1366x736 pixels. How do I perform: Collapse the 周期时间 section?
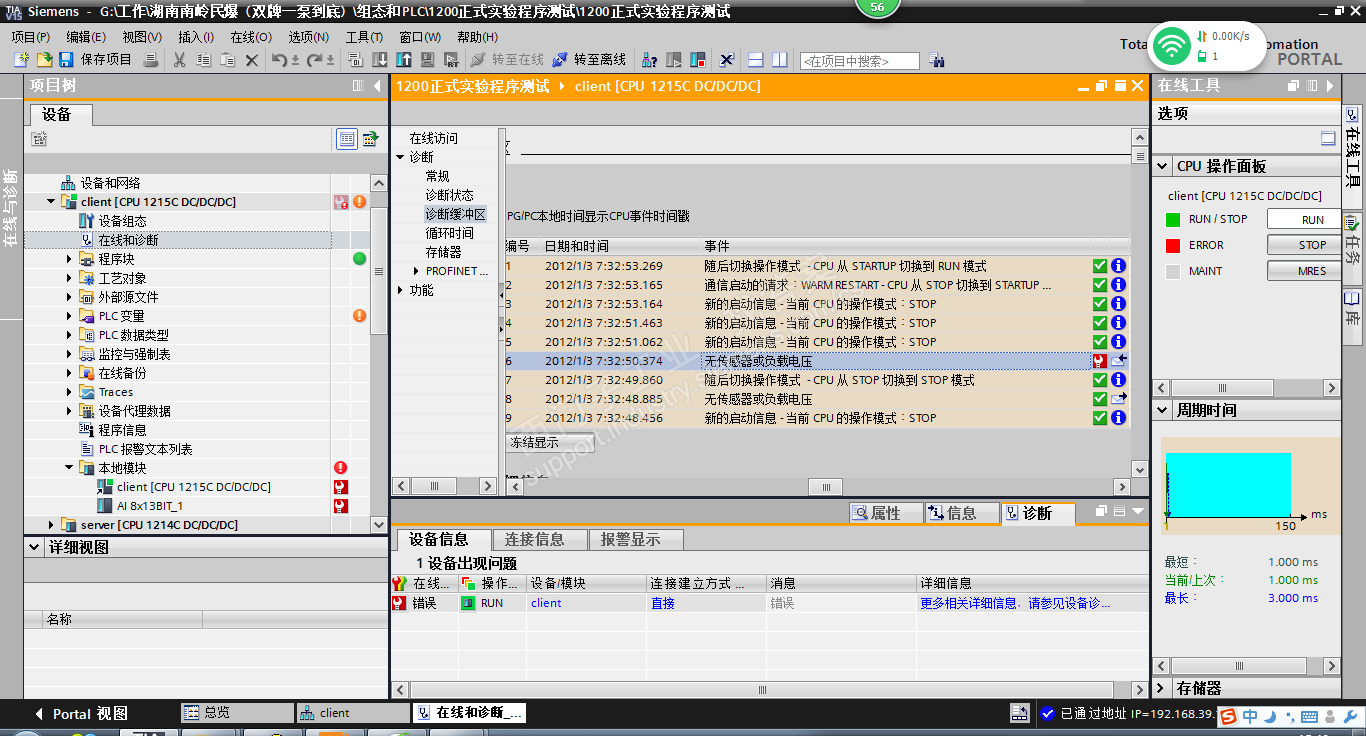point(1163,410)
